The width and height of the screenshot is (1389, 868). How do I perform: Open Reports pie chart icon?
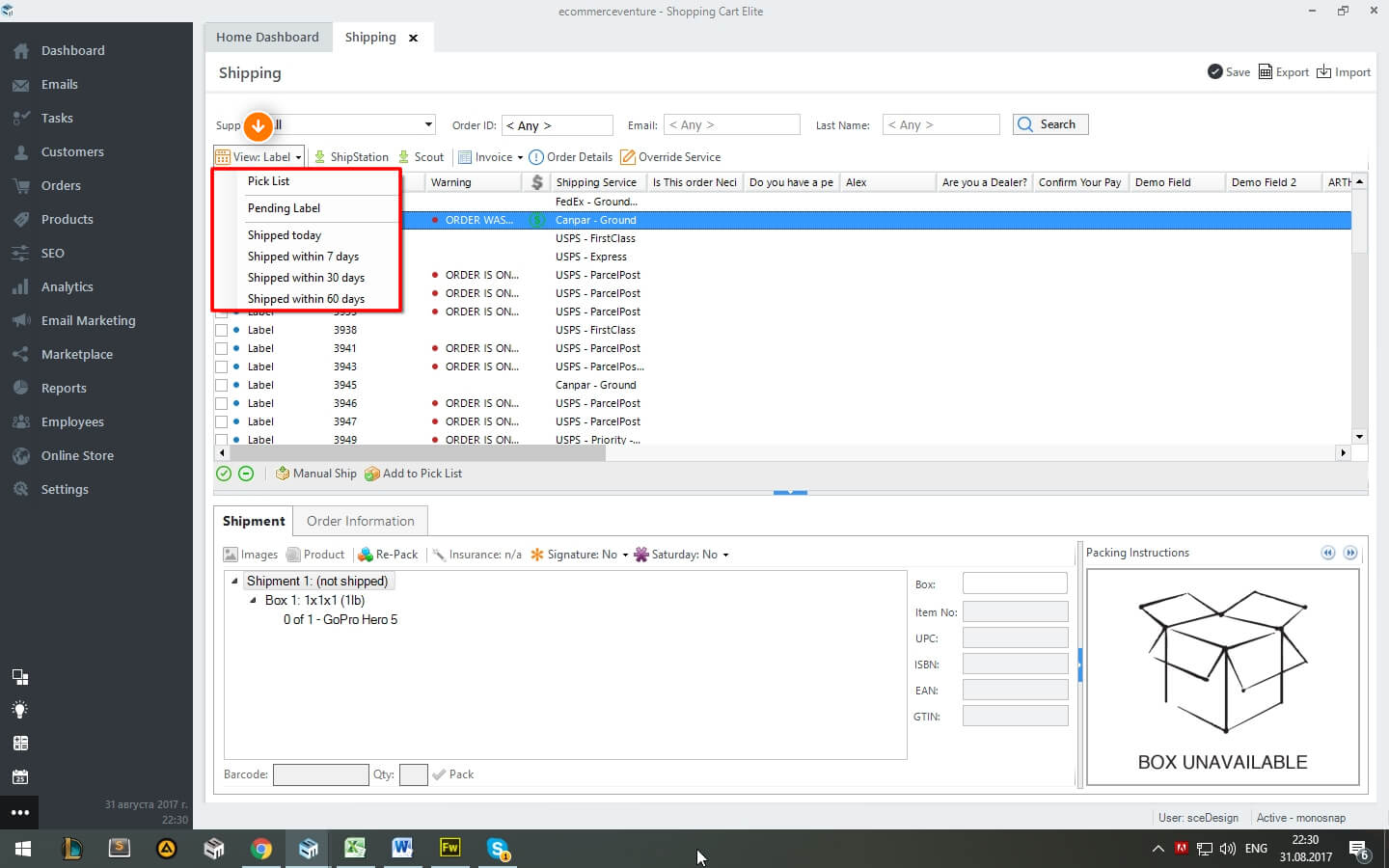[20, 389]
